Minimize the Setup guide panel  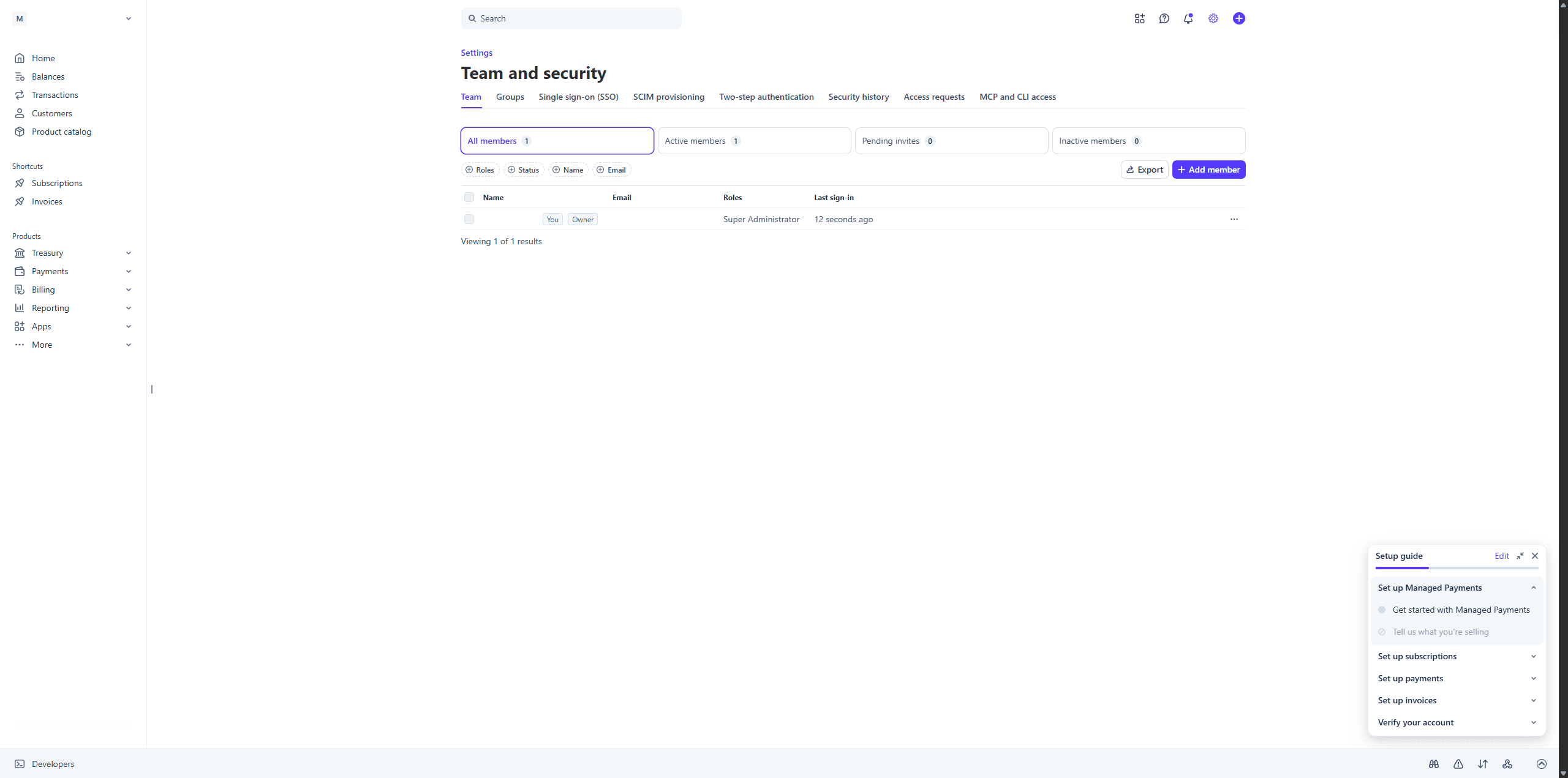1520,556
